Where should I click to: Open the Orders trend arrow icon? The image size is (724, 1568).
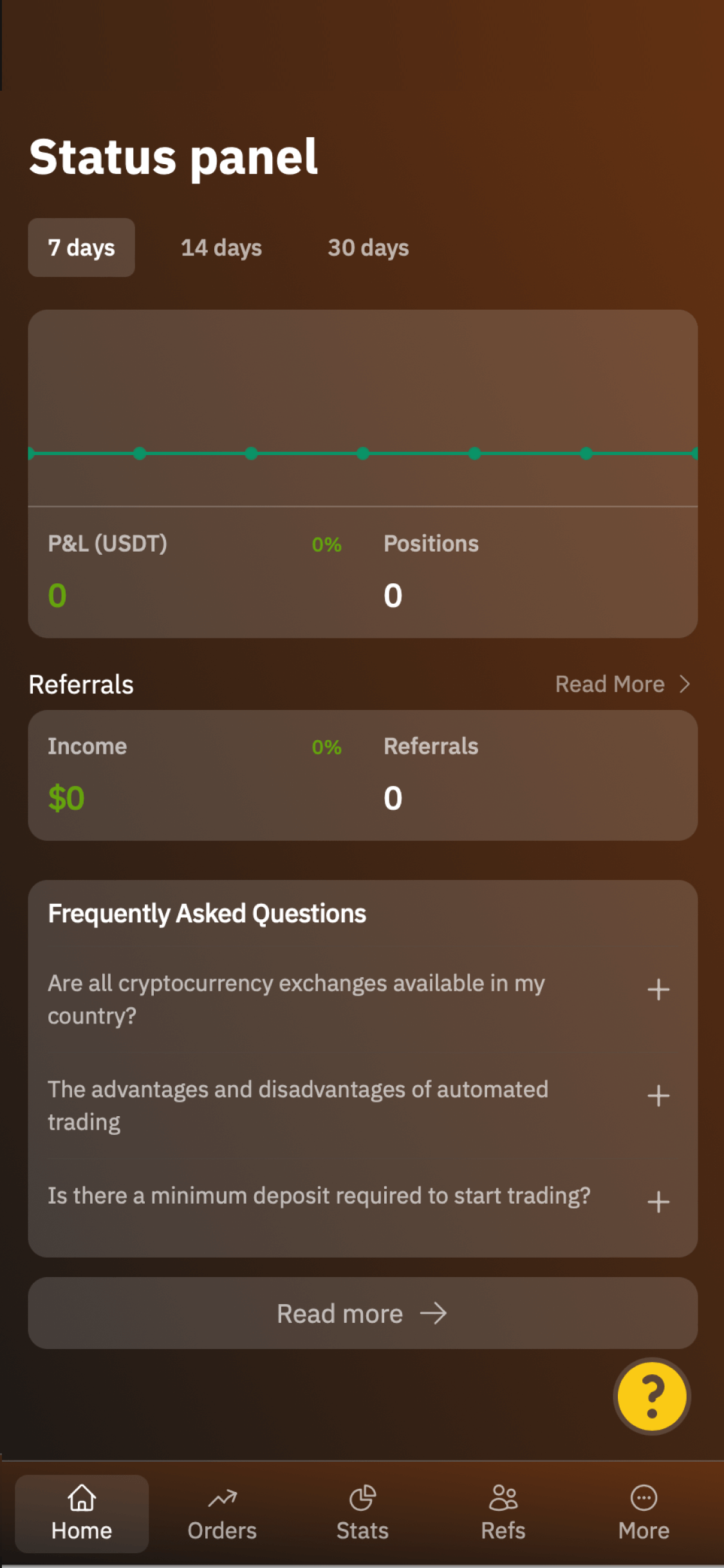222,1498
